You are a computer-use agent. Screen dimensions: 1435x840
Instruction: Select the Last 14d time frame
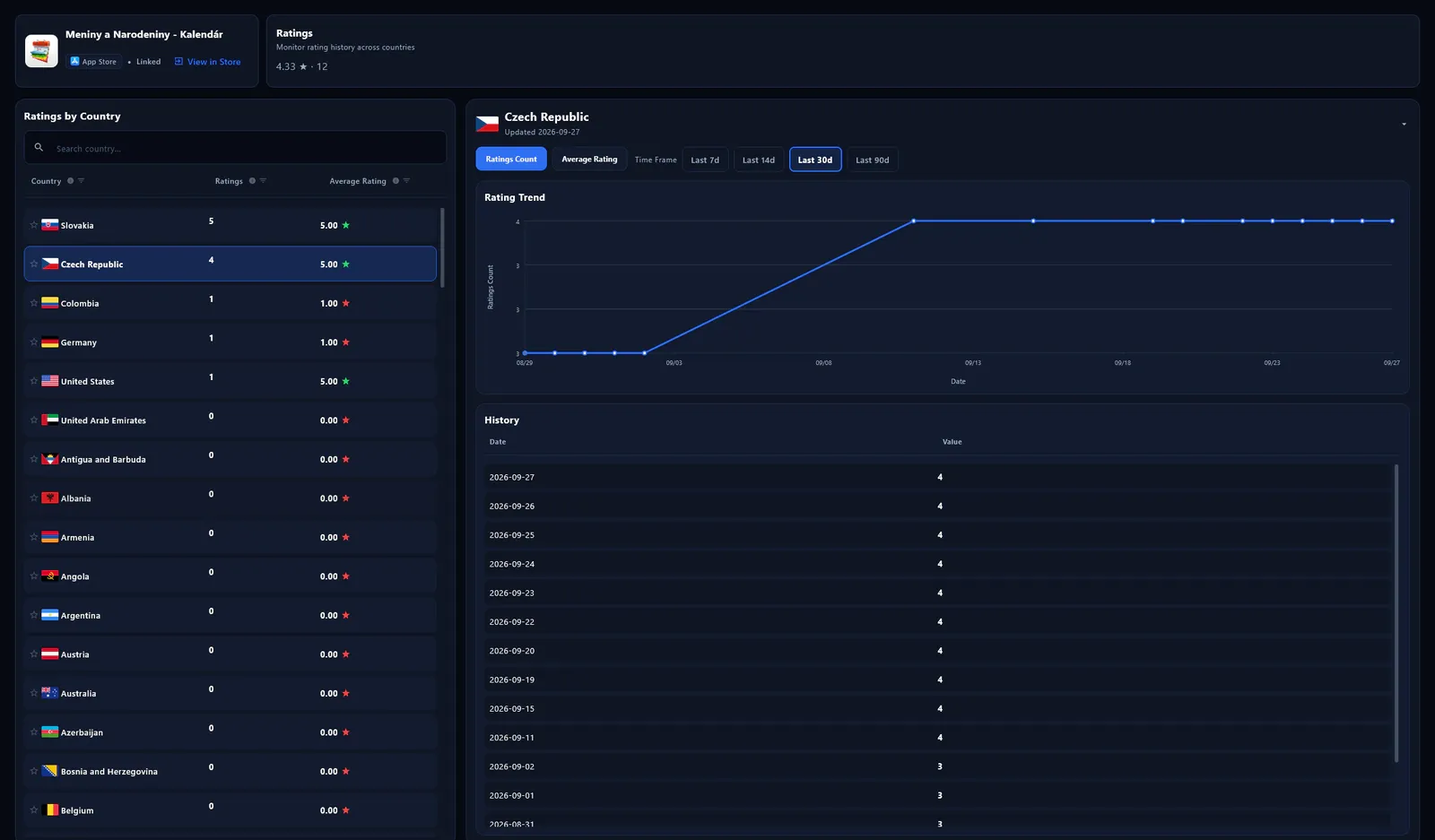[759, 160]
